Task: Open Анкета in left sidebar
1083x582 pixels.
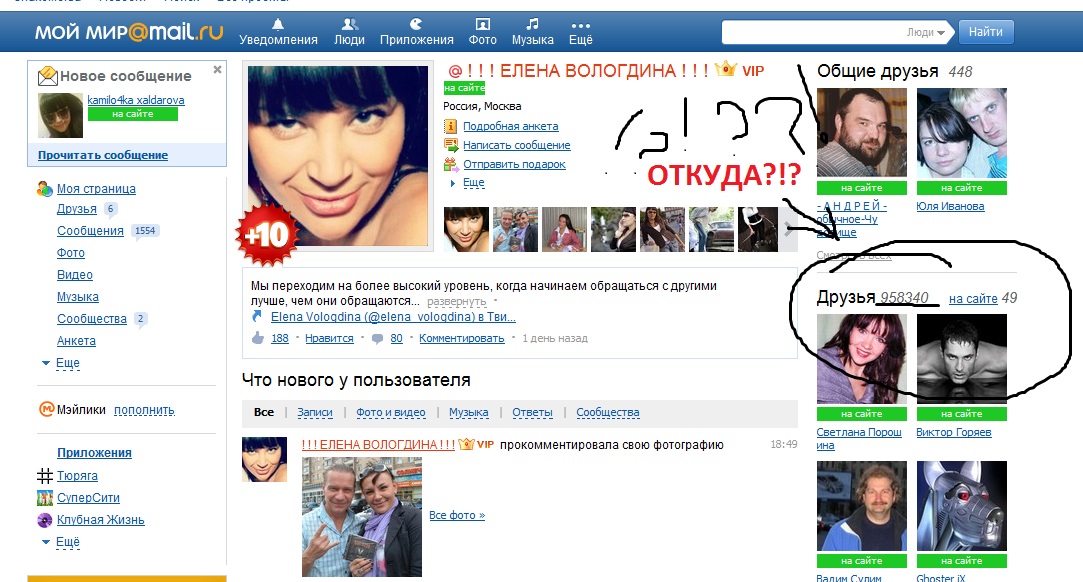Action: [76, 341]
